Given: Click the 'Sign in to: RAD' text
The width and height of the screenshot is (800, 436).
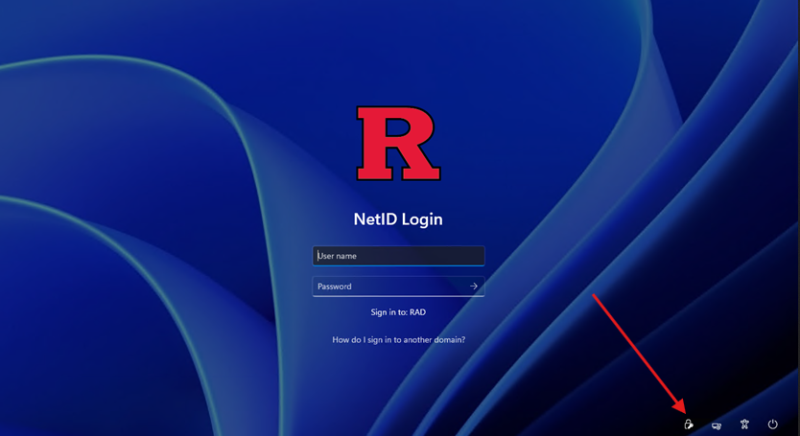Looking at the screenshot, I should 398,312.
